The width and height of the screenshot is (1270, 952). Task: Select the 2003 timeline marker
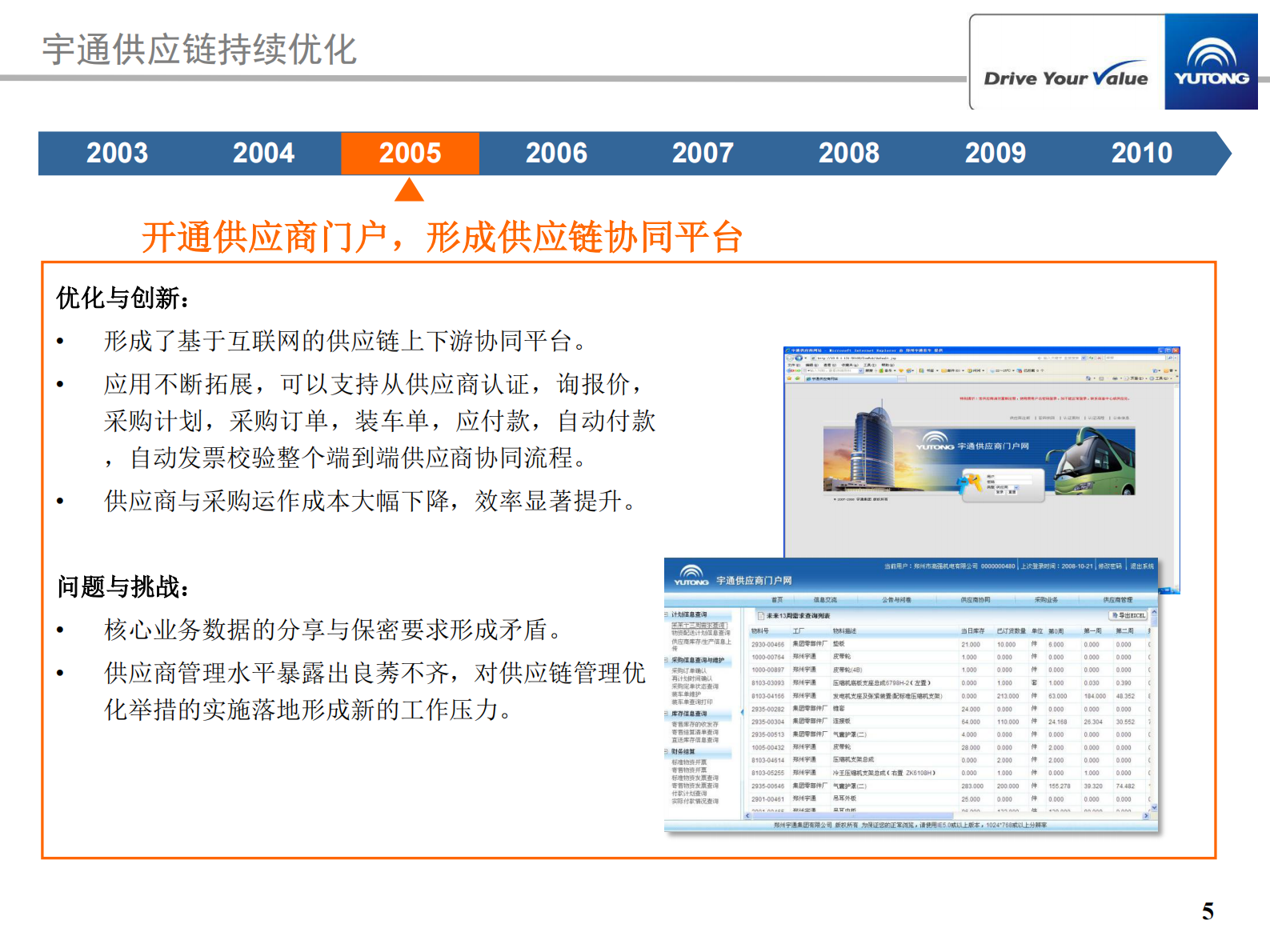coord(117,153)
